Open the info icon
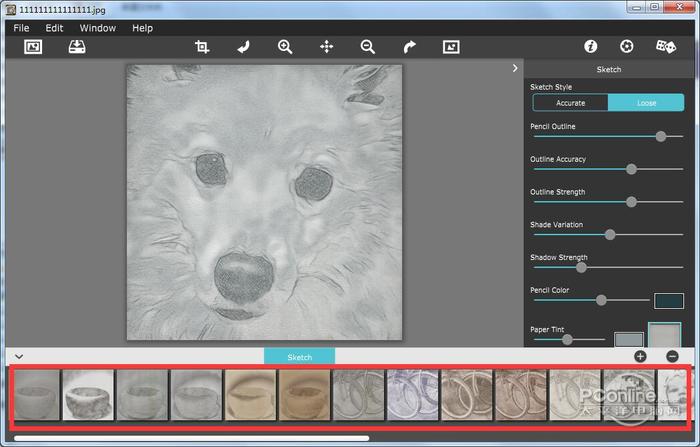 [x=590, y=47]
